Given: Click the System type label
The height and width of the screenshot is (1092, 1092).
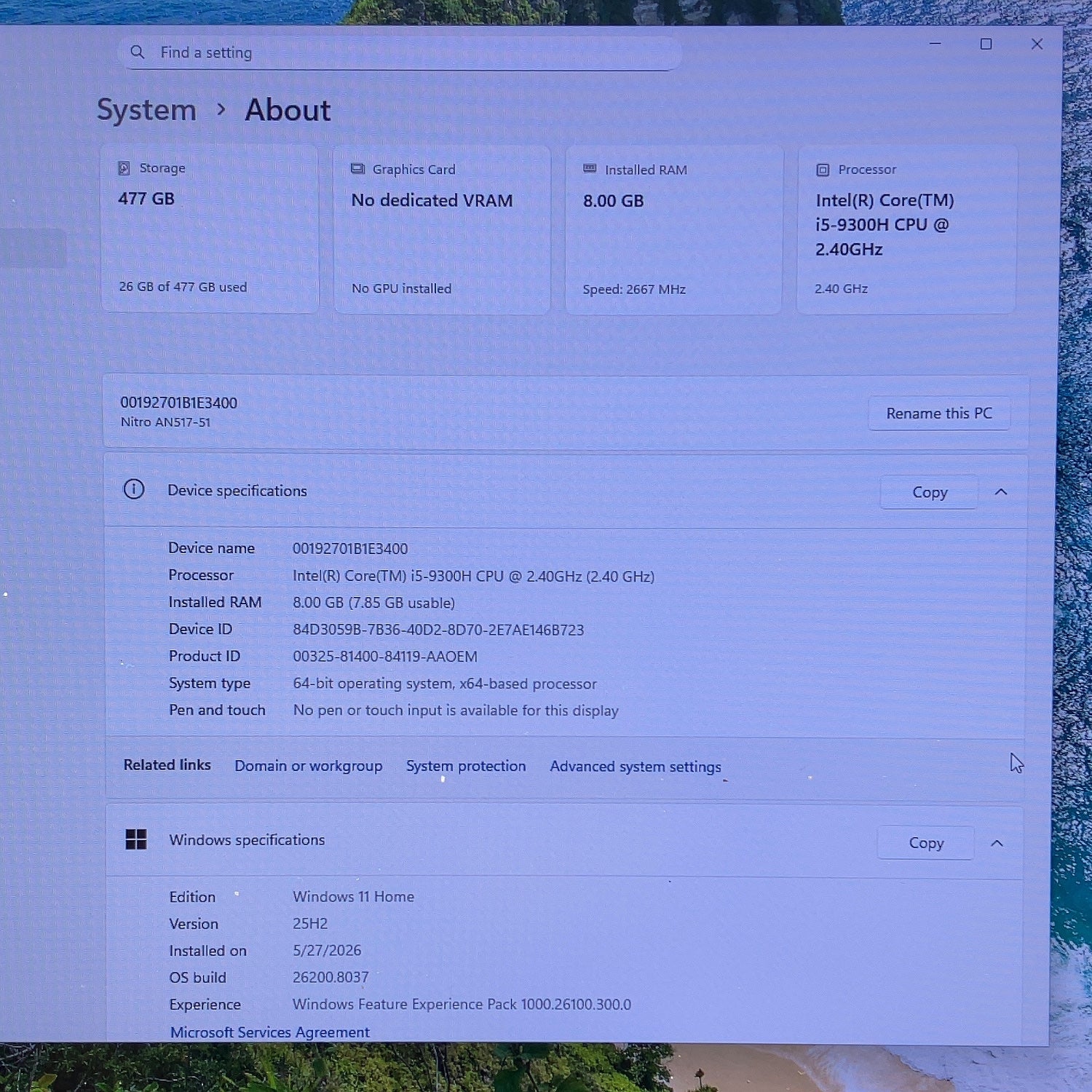Looking at the screenshot, I should click(x=210, y=684).
